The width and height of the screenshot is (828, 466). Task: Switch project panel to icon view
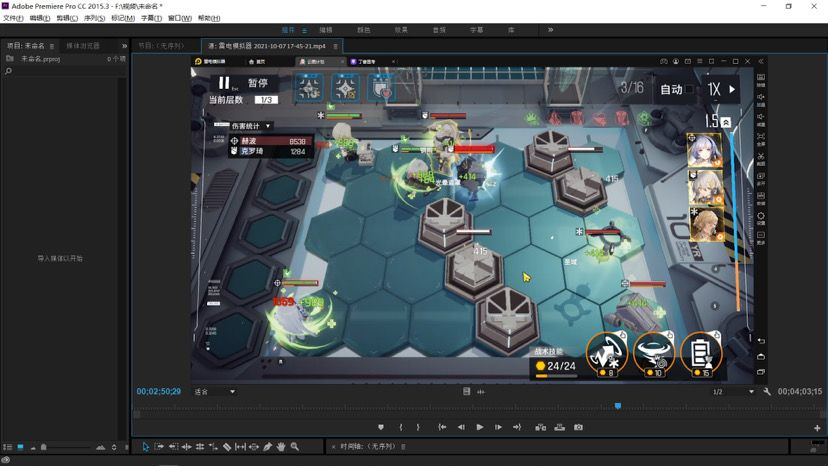20,447
